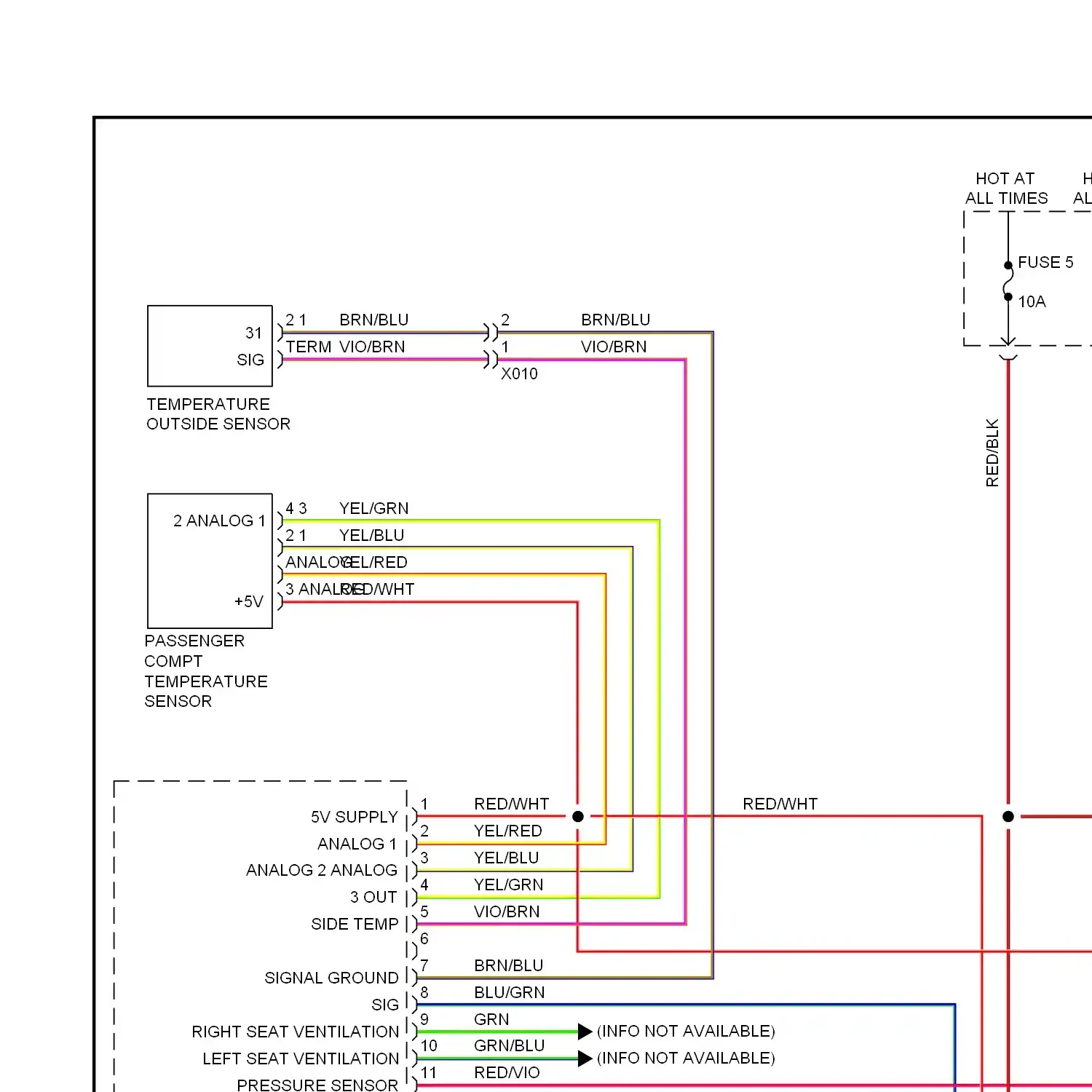Click the VIO/BRN label right of X010 connector

pyautogui.click(x=614, y=347)
